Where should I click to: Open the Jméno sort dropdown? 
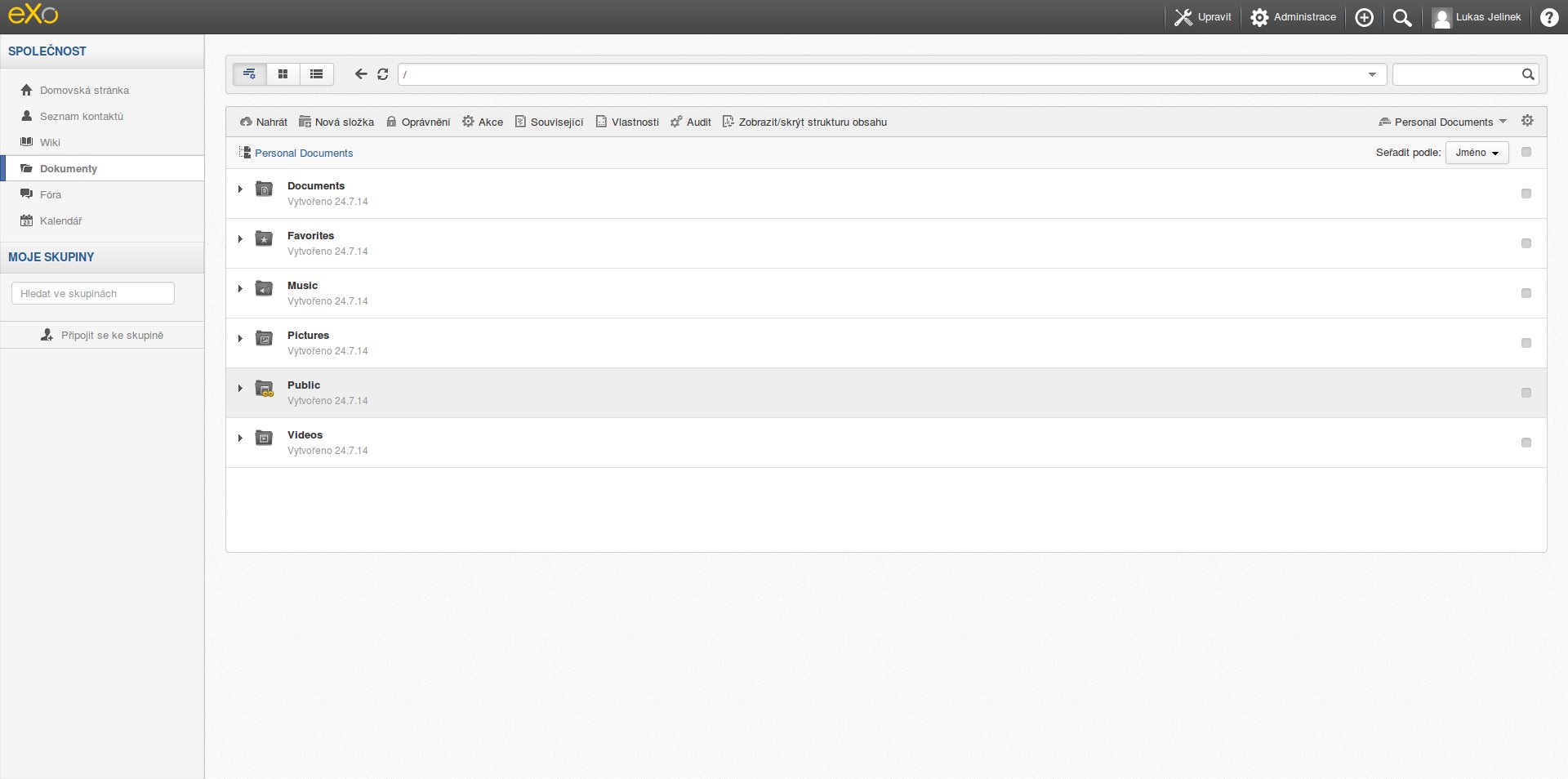coord(1477,153)
